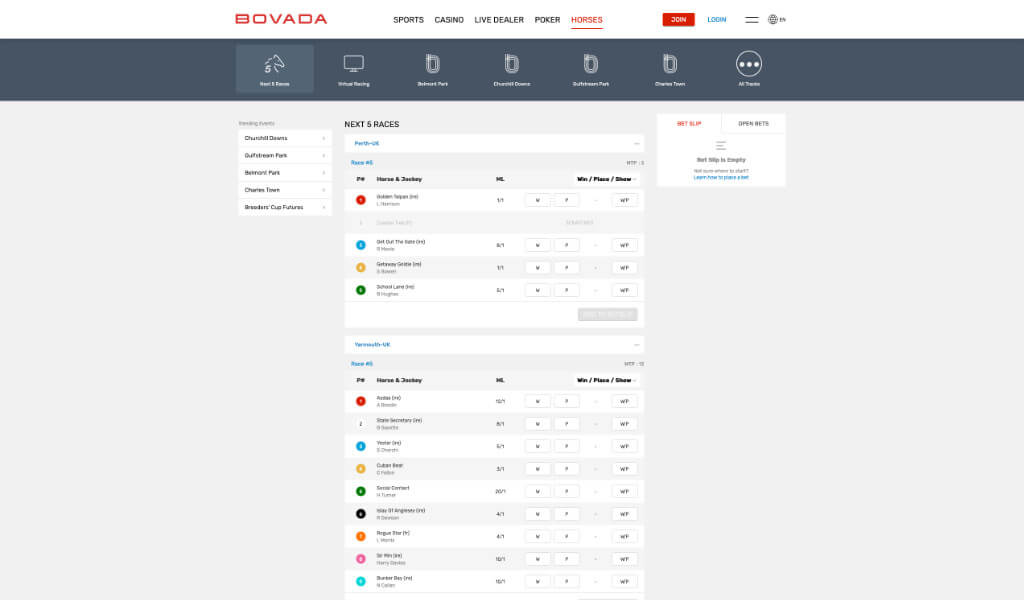Go to the Poker menu

tap(547, 20)
